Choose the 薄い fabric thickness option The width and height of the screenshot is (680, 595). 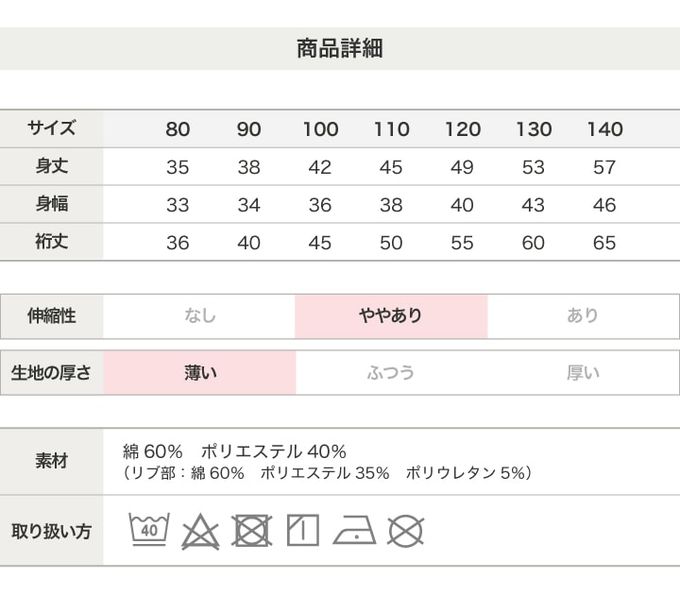click(199, 373)
